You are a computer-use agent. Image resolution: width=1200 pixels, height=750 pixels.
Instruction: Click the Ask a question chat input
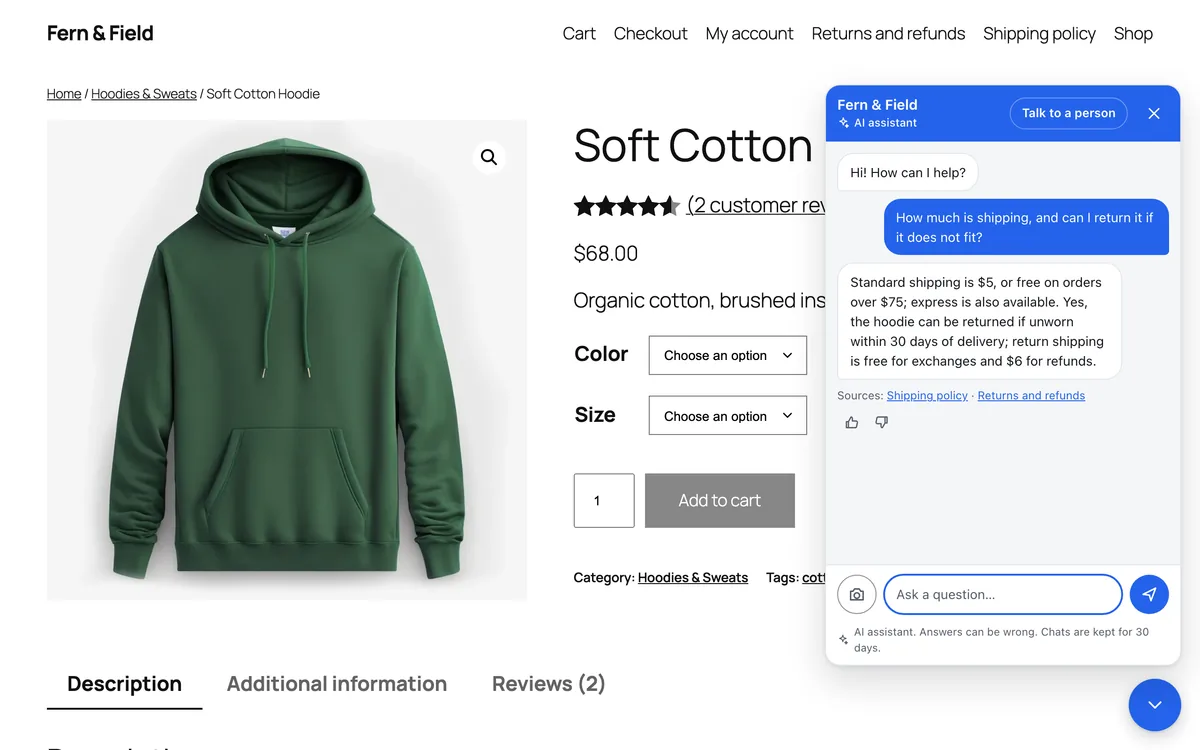[x=1003, y=594]
